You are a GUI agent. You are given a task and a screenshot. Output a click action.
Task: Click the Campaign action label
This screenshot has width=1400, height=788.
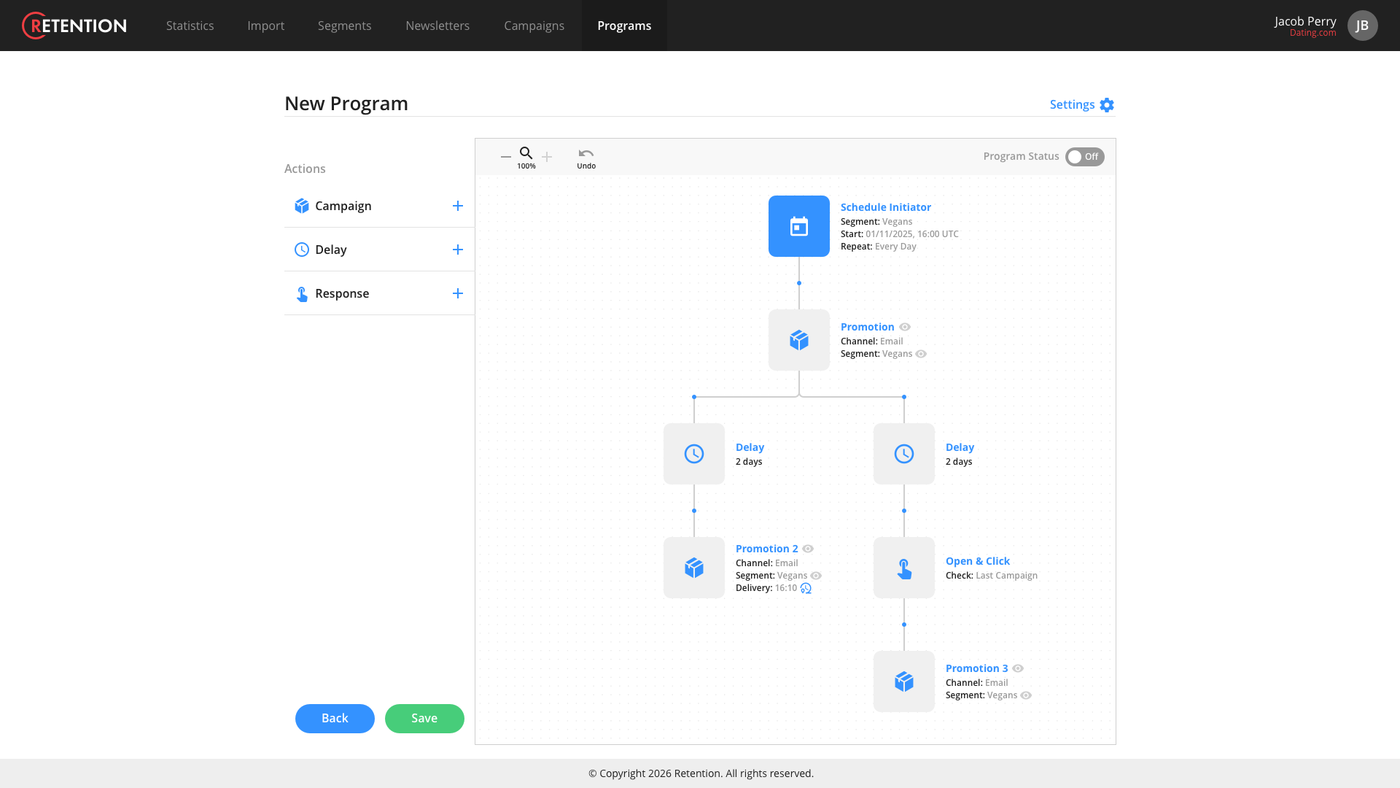pyautogui.click(x=343, y=206)
